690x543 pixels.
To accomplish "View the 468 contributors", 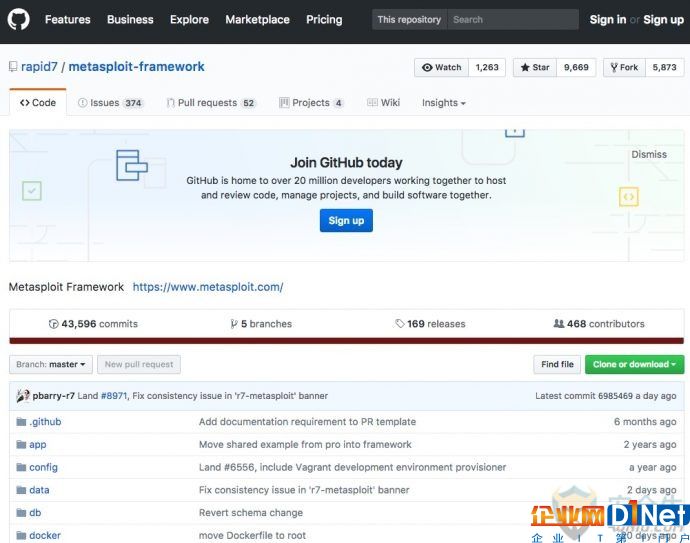I will tap(599, 324).
